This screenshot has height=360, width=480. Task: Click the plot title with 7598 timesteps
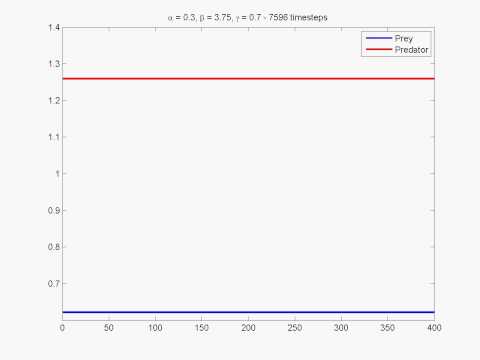click(248, 17)
